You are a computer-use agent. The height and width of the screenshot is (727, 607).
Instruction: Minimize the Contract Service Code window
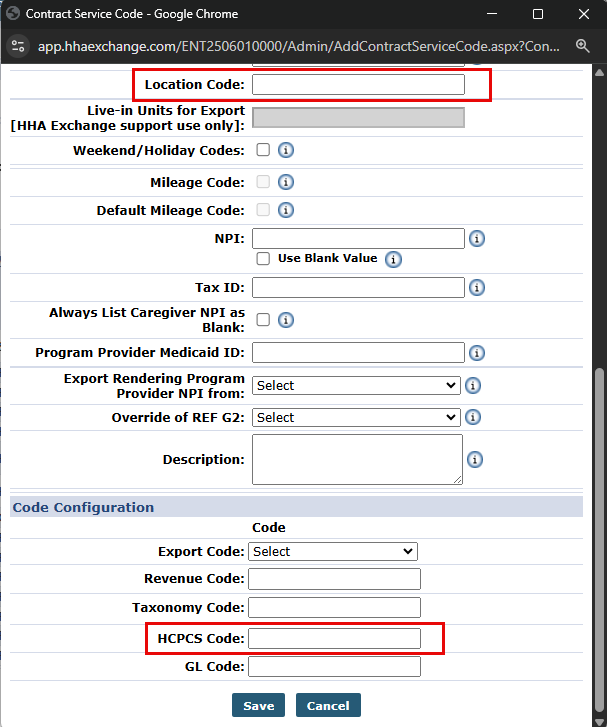(x=492, y=14)
